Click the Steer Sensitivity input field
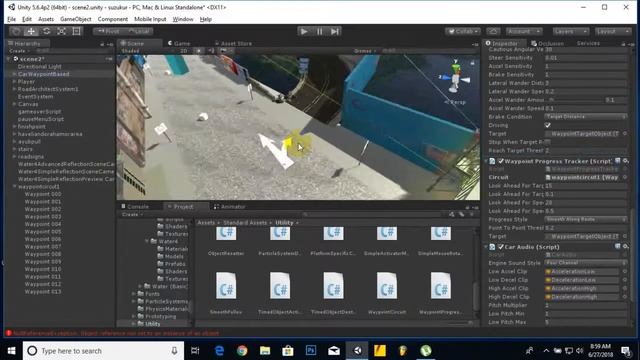 point(586,58)
